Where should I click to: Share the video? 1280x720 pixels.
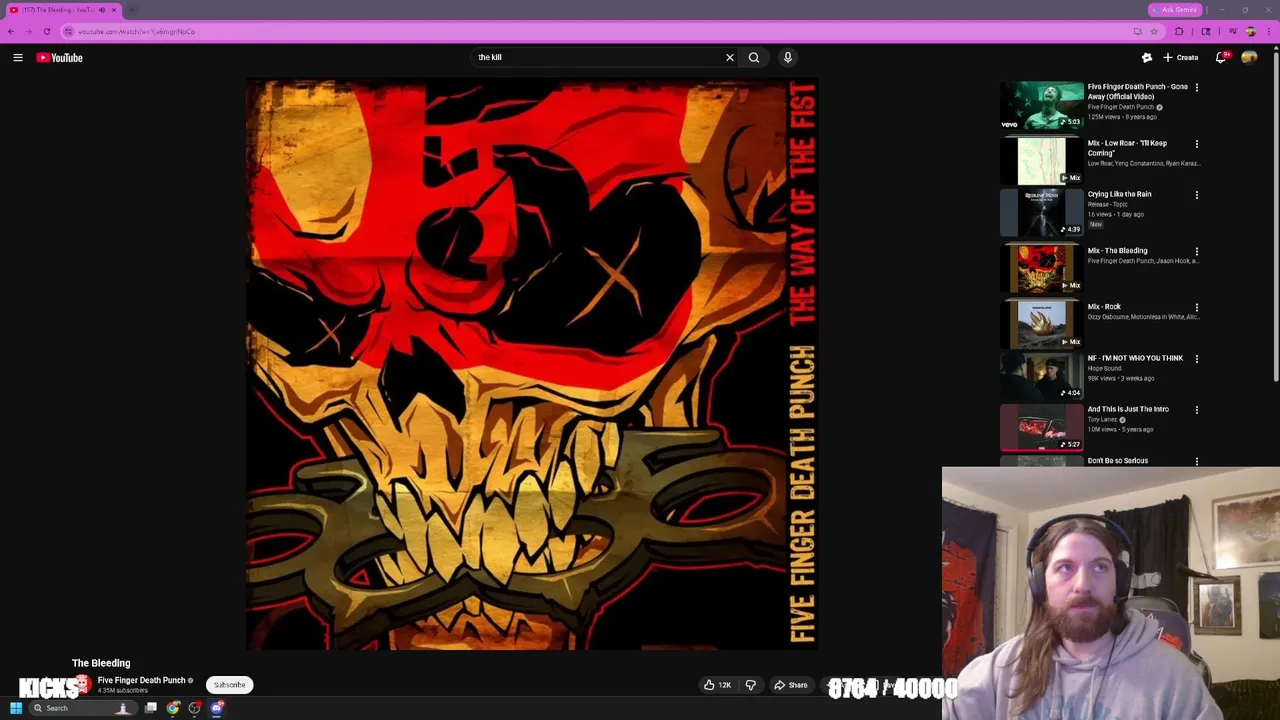point(790,685)
